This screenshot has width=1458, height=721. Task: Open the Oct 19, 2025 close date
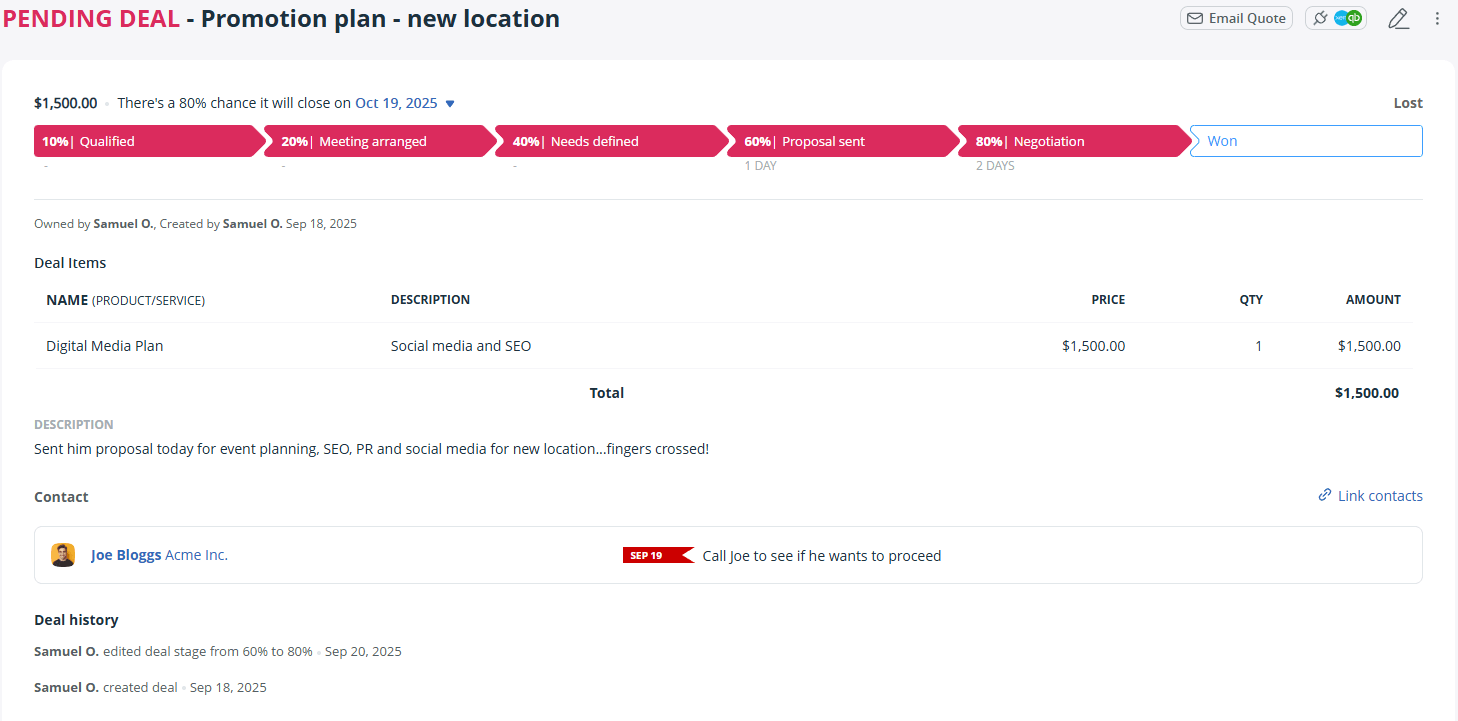point(396,102)
